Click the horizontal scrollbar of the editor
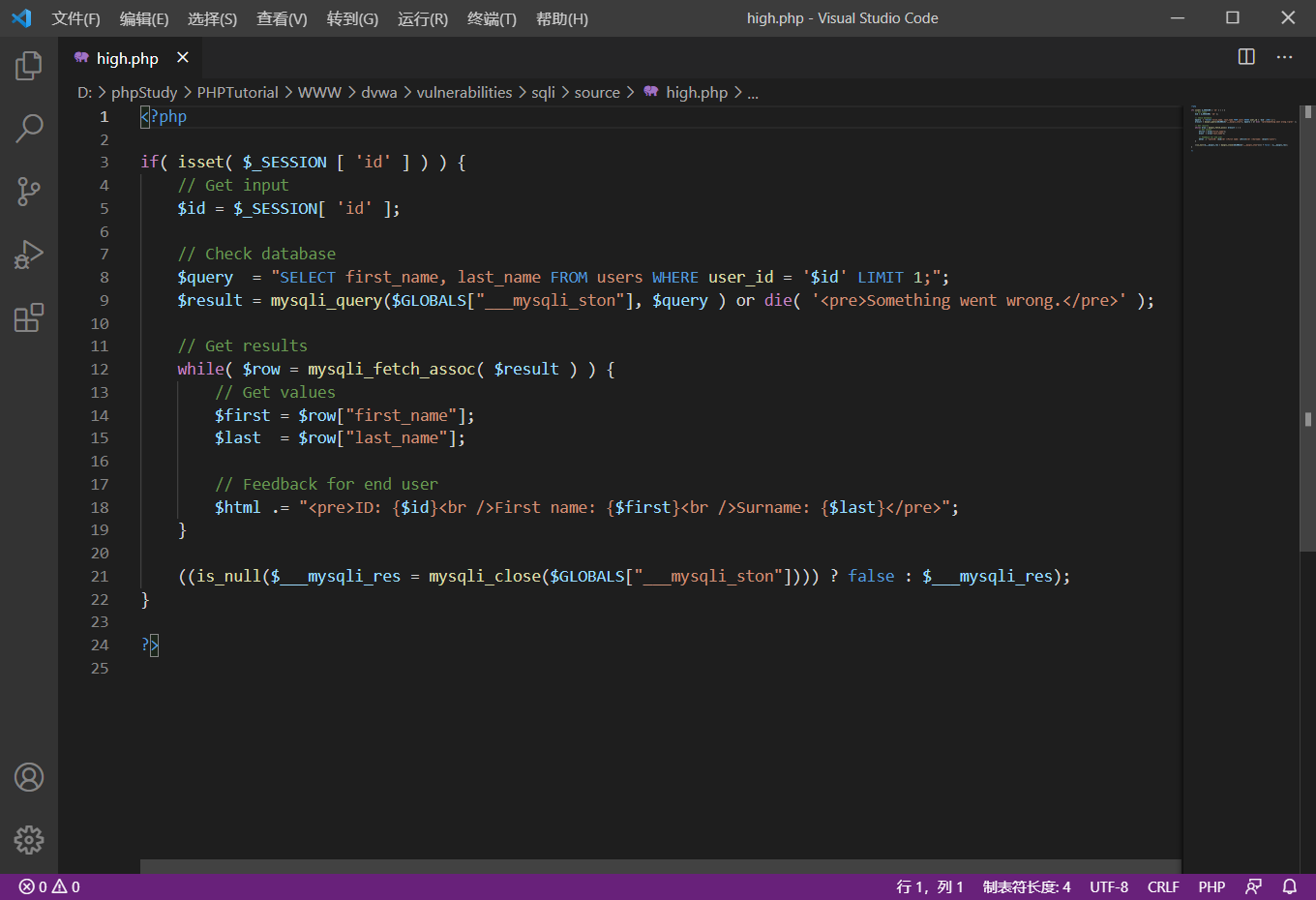The width and height of the screenshot is (1316, 900). [x=660, y=866]
